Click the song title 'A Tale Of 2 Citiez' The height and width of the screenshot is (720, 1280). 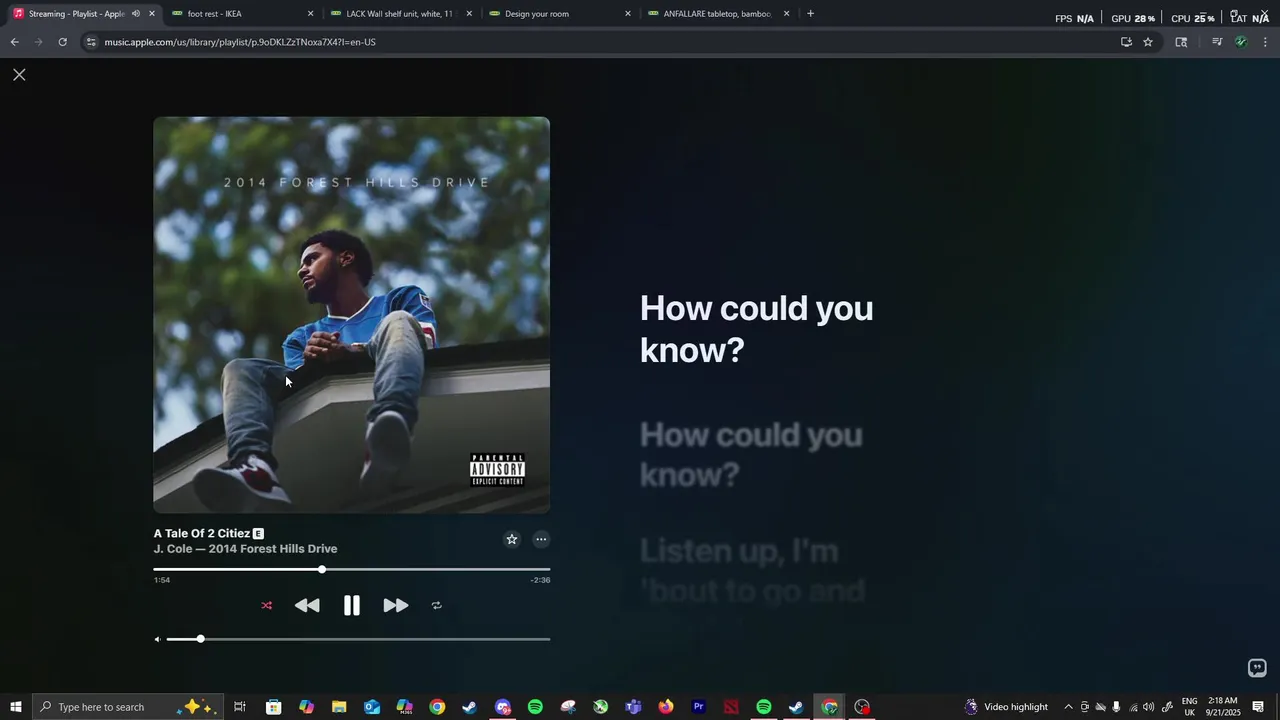202,533
